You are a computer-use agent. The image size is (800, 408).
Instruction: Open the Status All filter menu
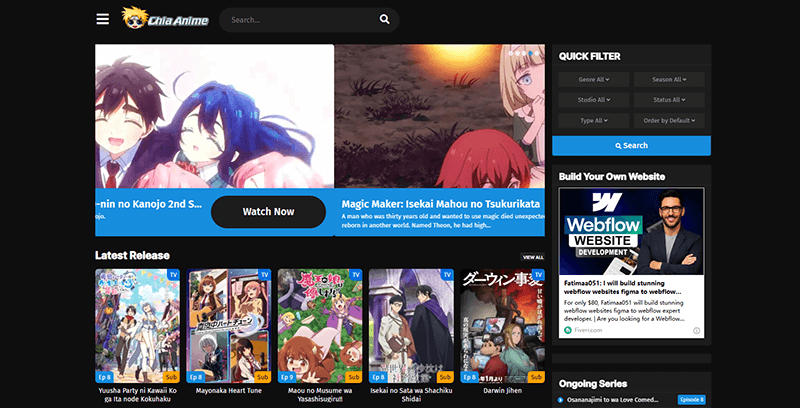click(669, 100)
